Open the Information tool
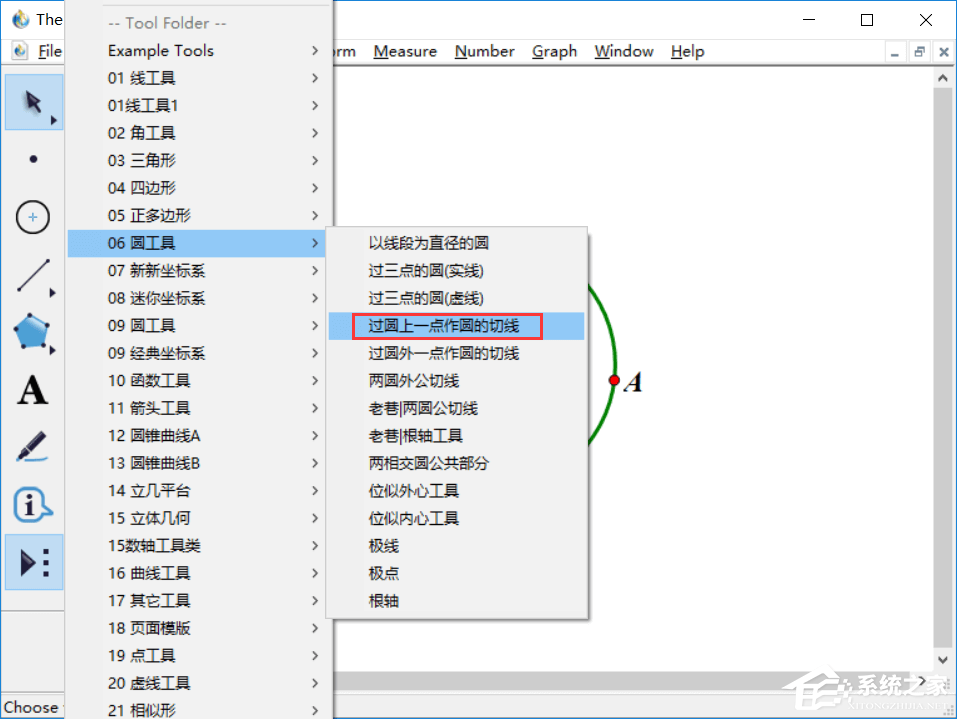The image size is (957, 719). click(x=33, y=505)
